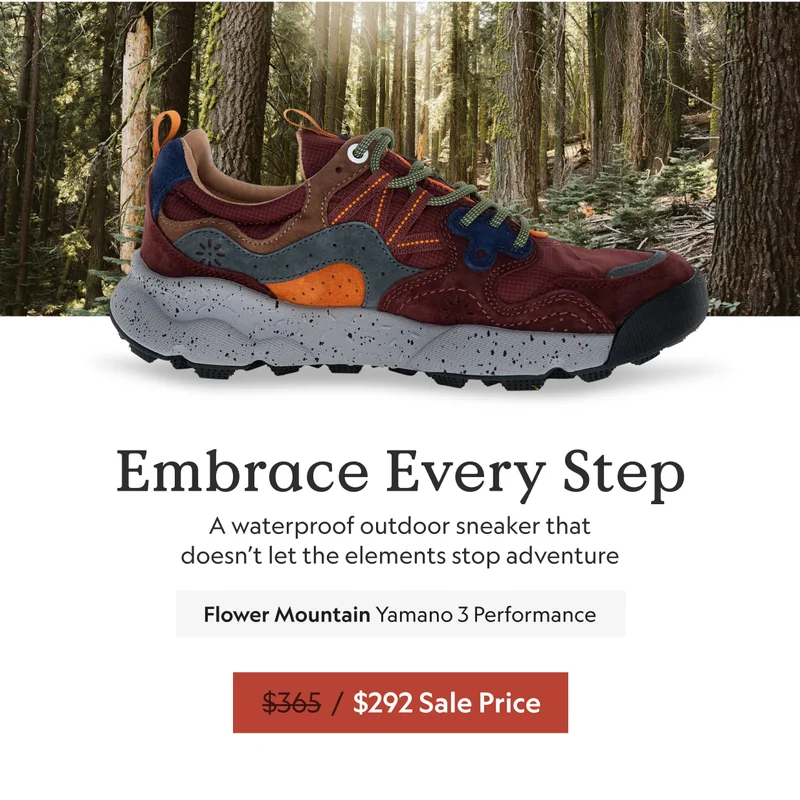Click the orange heel pull tab on sneaker

(166, 133)
